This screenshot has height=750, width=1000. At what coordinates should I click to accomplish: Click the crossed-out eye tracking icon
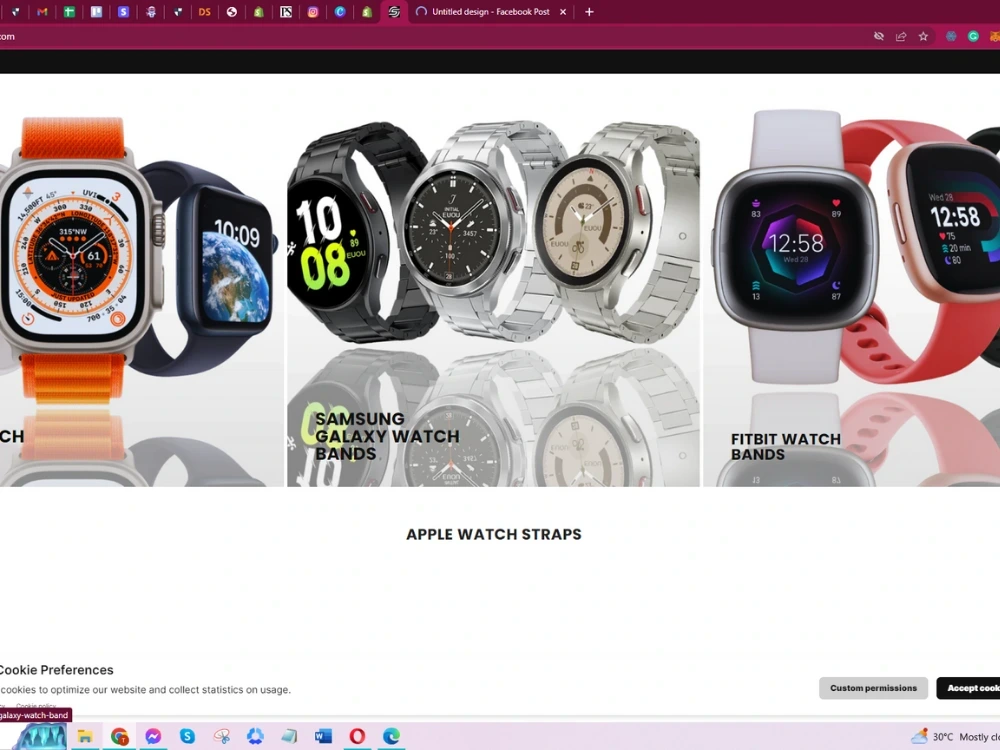pos(879,36)
